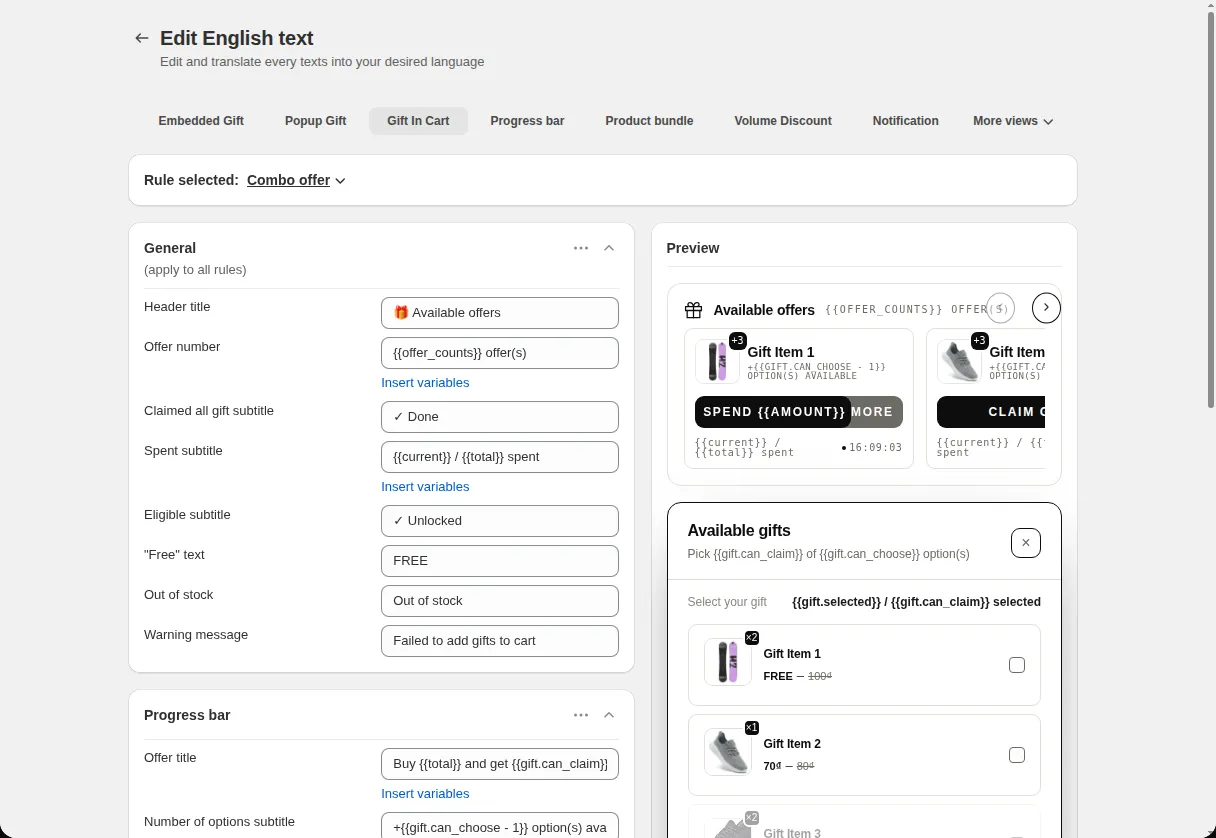Click the Gift Item 2 shoe image
Viewport: 1216px width, 838px height.
(727, 752)
